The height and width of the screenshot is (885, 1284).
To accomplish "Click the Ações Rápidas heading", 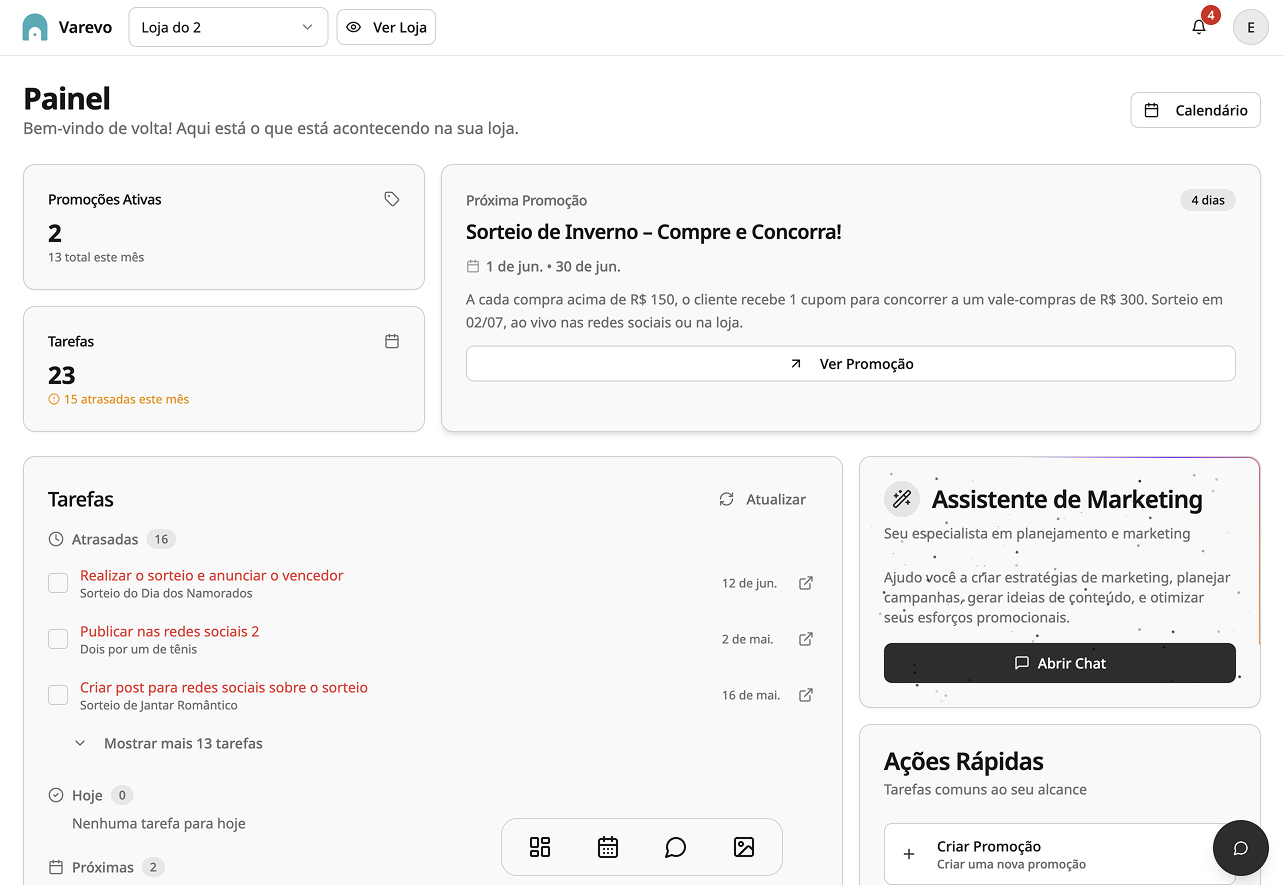I will (964, 761).
